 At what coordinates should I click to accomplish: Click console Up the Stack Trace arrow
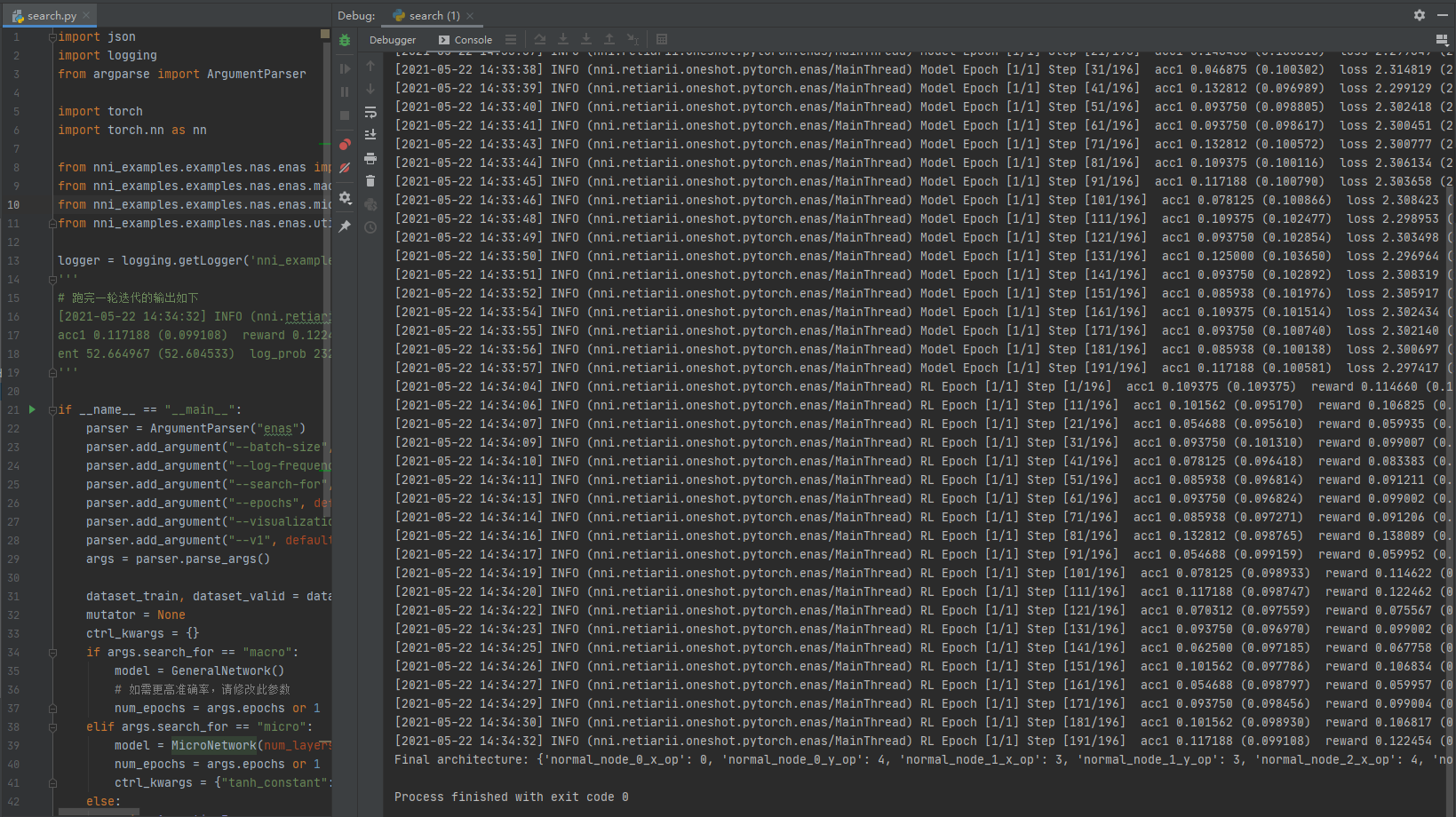click(x=370, y=66)
